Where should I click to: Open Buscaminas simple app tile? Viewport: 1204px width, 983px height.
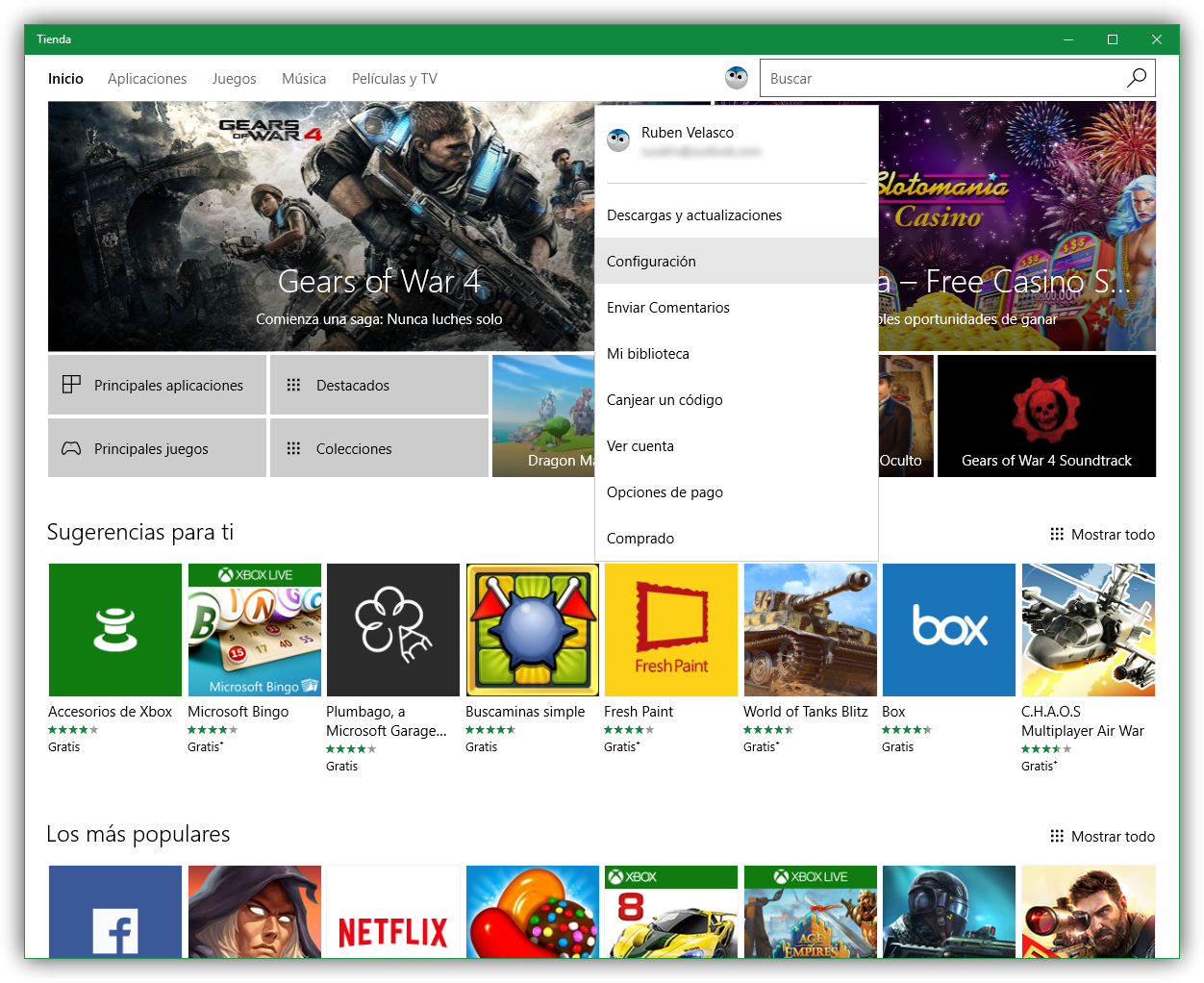[533, 630]
